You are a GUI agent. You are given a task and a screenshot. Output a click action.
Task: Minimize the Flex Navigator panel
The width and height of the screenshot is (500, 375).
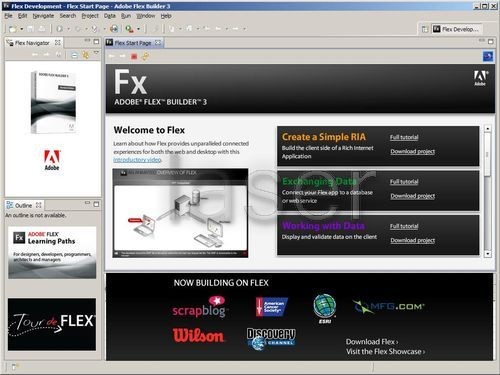pos(87,41)
